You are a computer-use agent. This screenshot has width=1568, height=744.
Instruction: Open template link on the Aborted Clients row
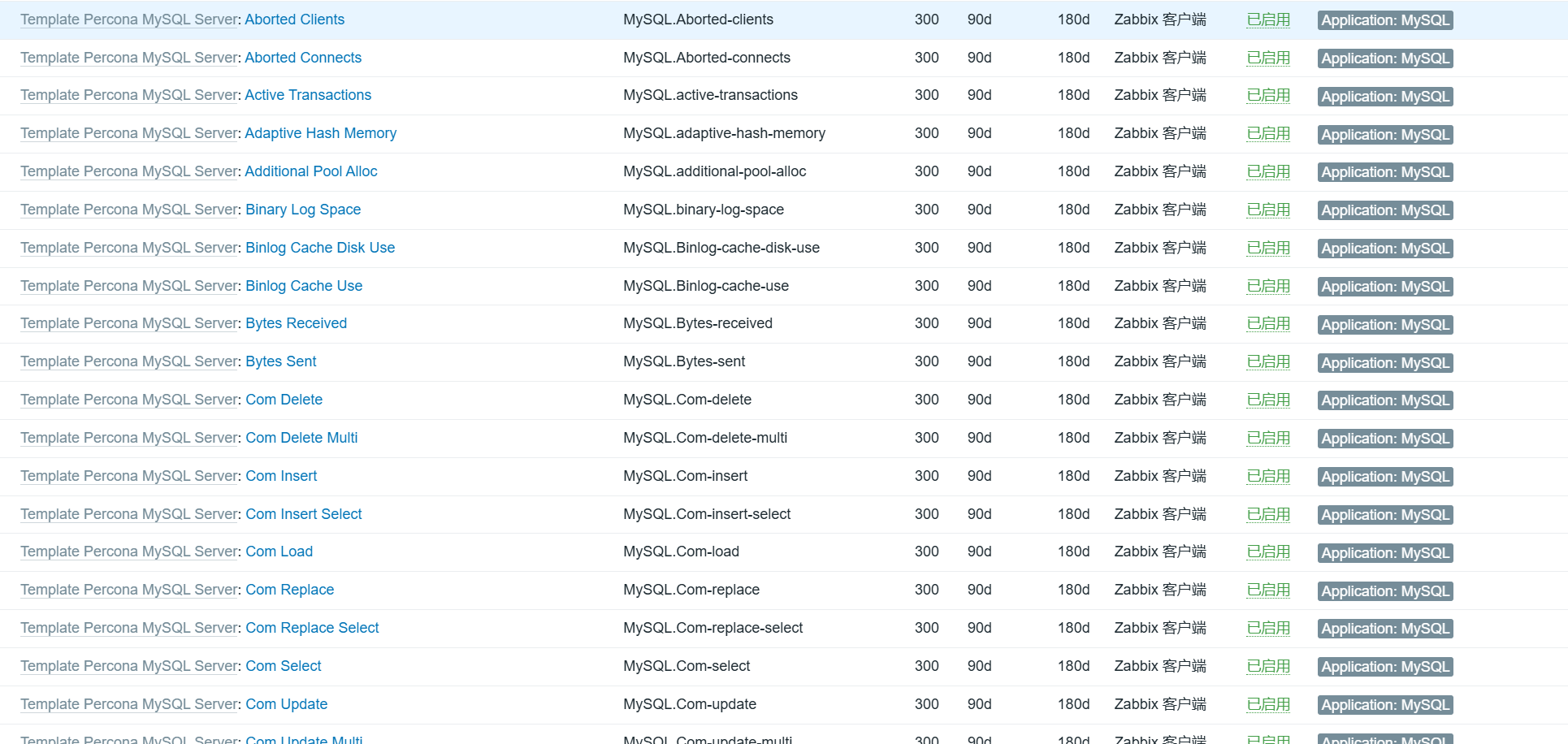pos(129,19)
